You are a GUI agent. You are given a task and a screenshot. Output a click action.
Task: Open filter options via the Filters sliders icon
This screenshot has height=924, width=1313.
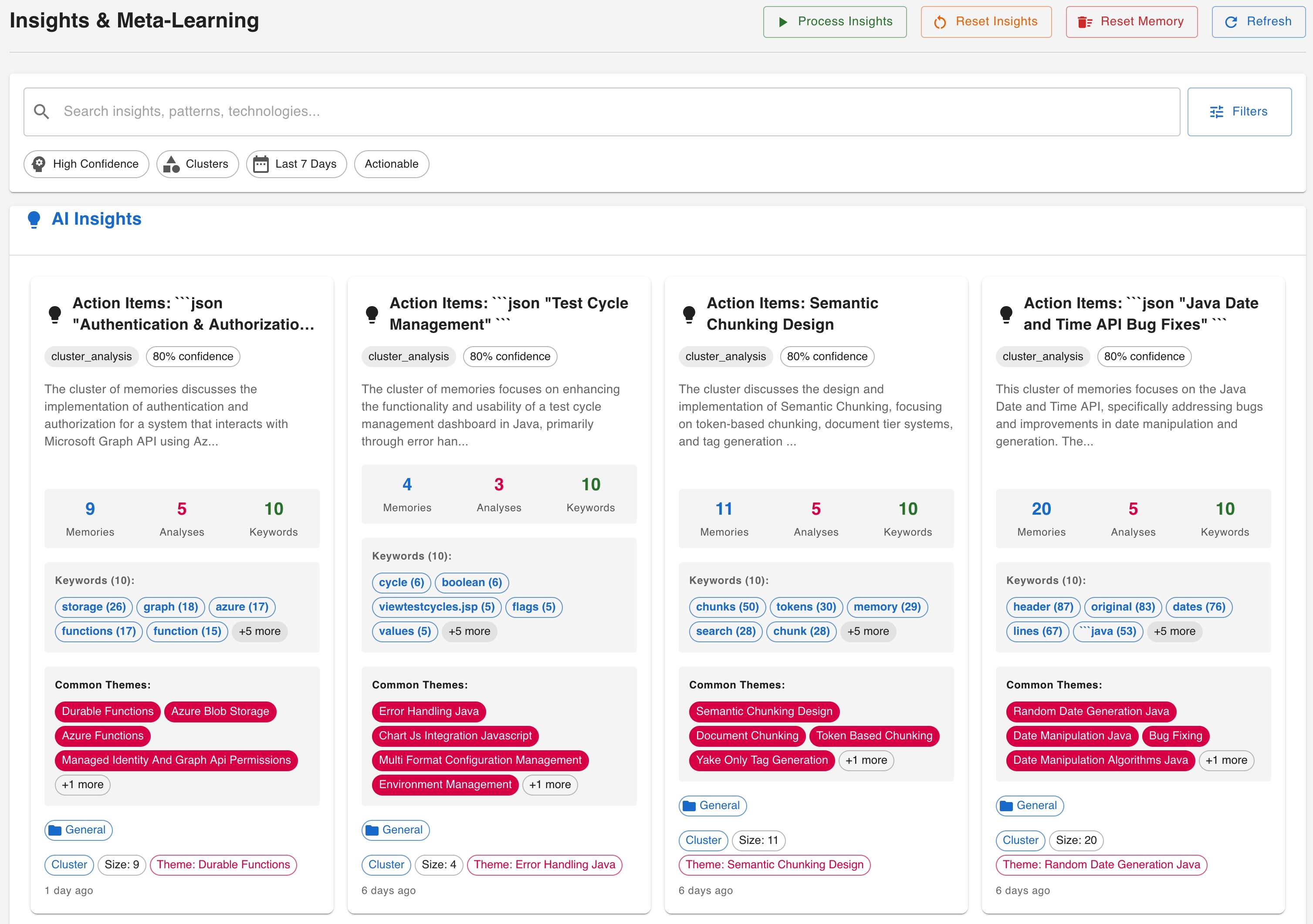tap(1216, 111)
